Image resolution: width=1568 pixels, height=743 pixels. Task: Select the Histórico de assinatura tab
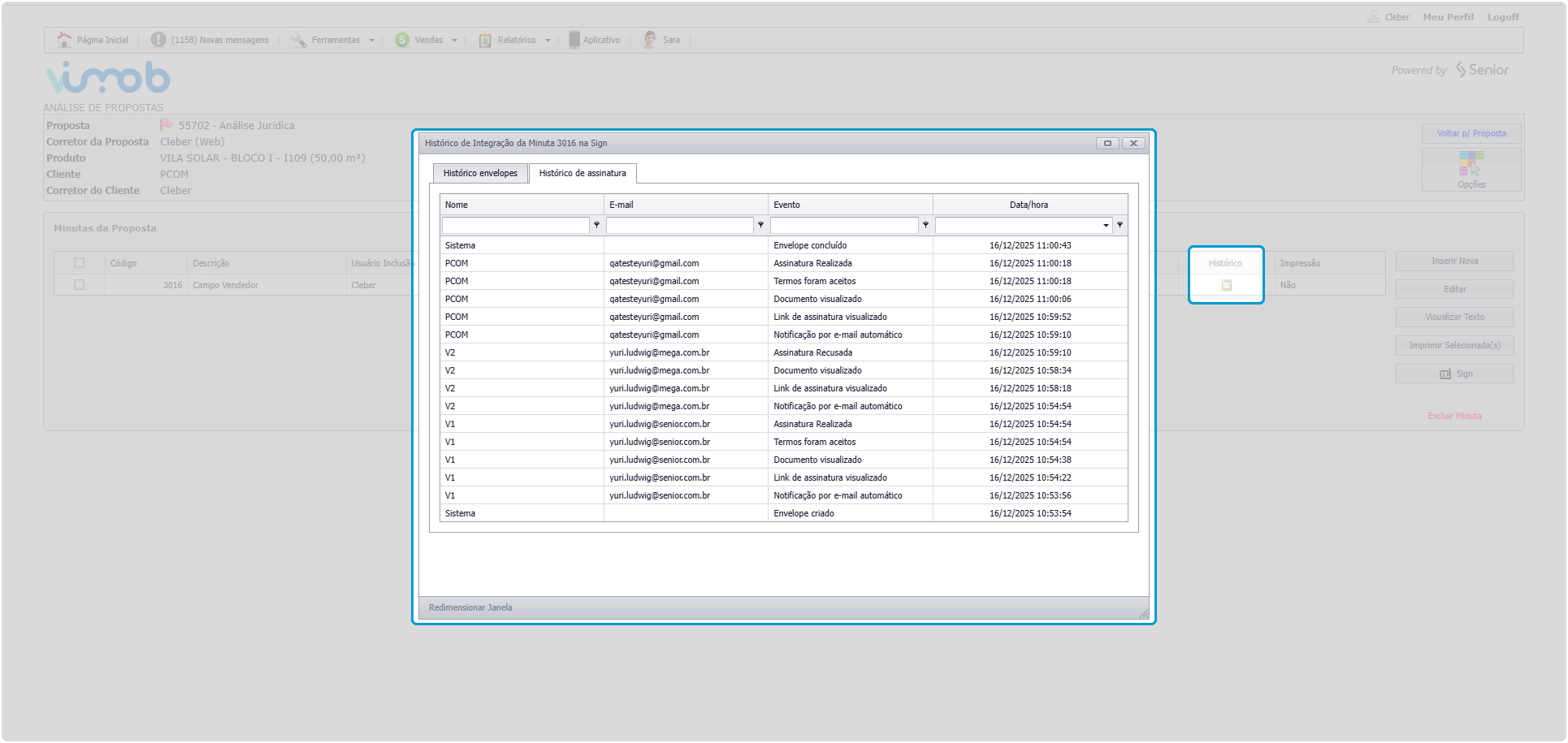[x=583, y=173]
